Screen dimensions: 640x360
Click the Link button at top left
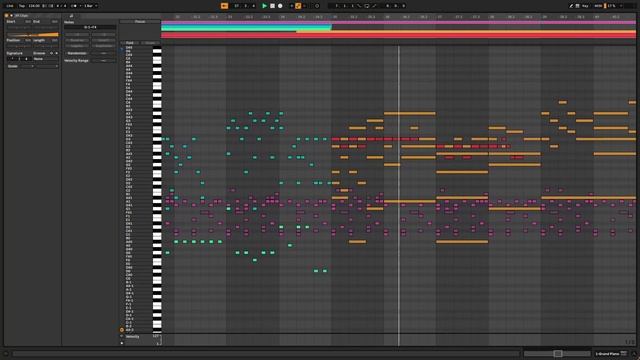click(x=10, y=6)
